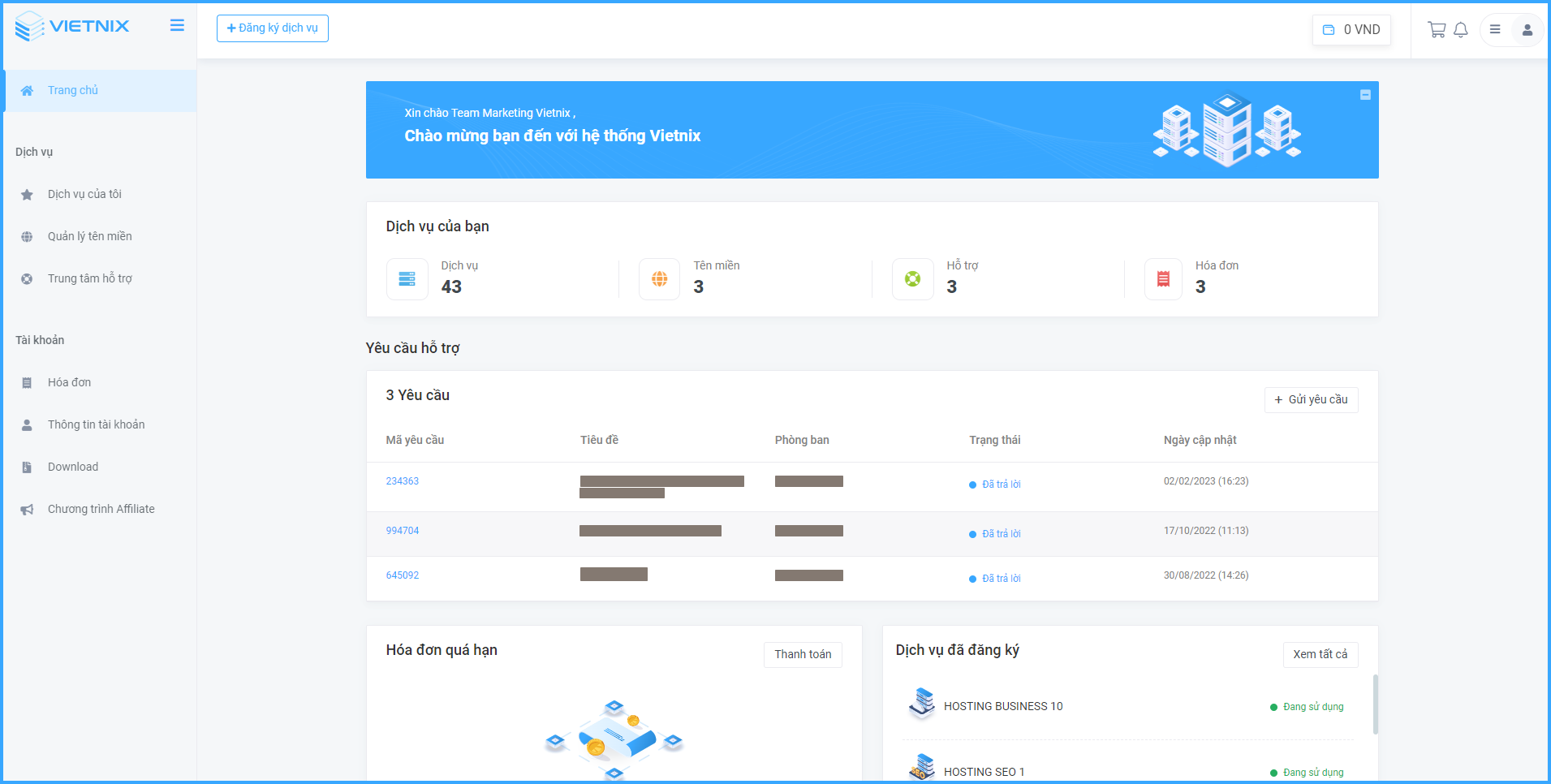
Task: Open the Download menu item
Action: point(100,467)
